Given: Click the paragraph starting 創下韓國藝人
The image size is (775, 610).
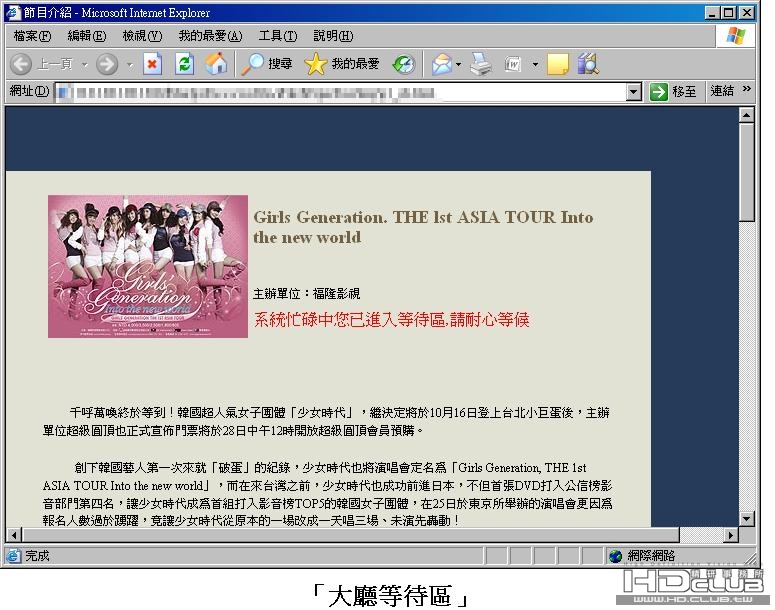Looking at the screenshot, I should click(327, 494).
